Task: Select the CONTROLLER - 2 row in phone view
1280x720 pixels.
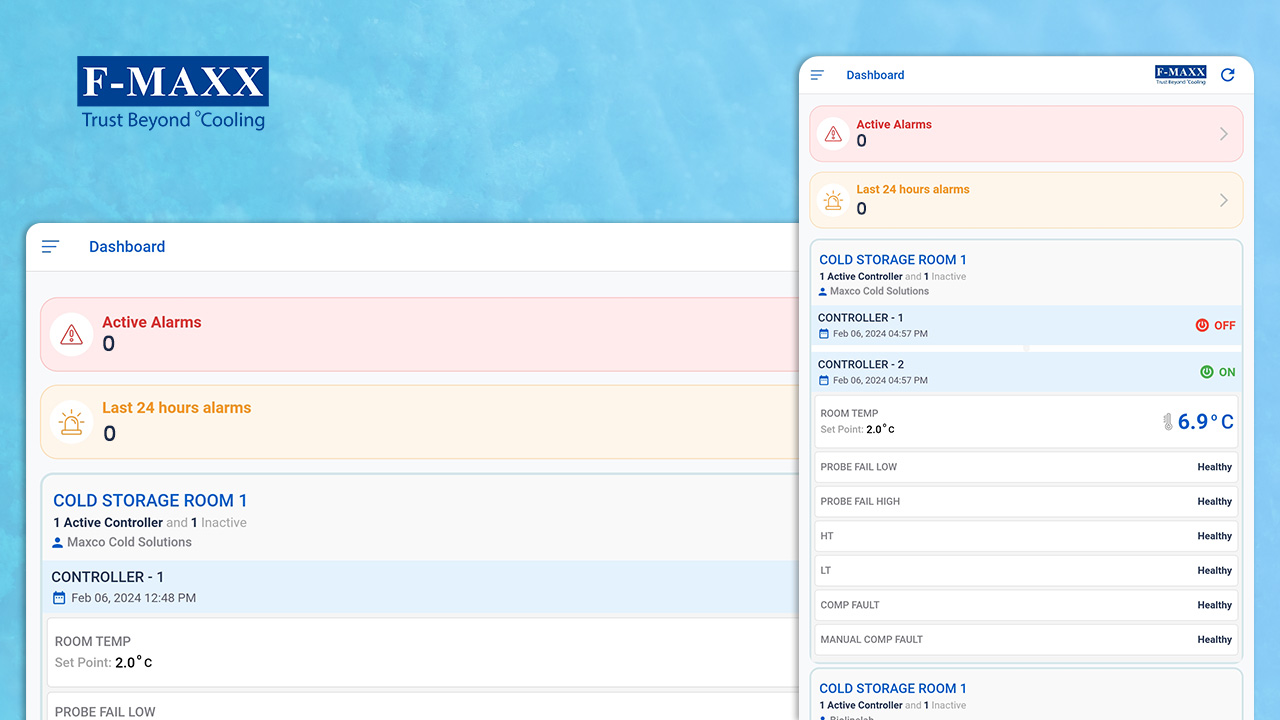Action: (1026, 372)
